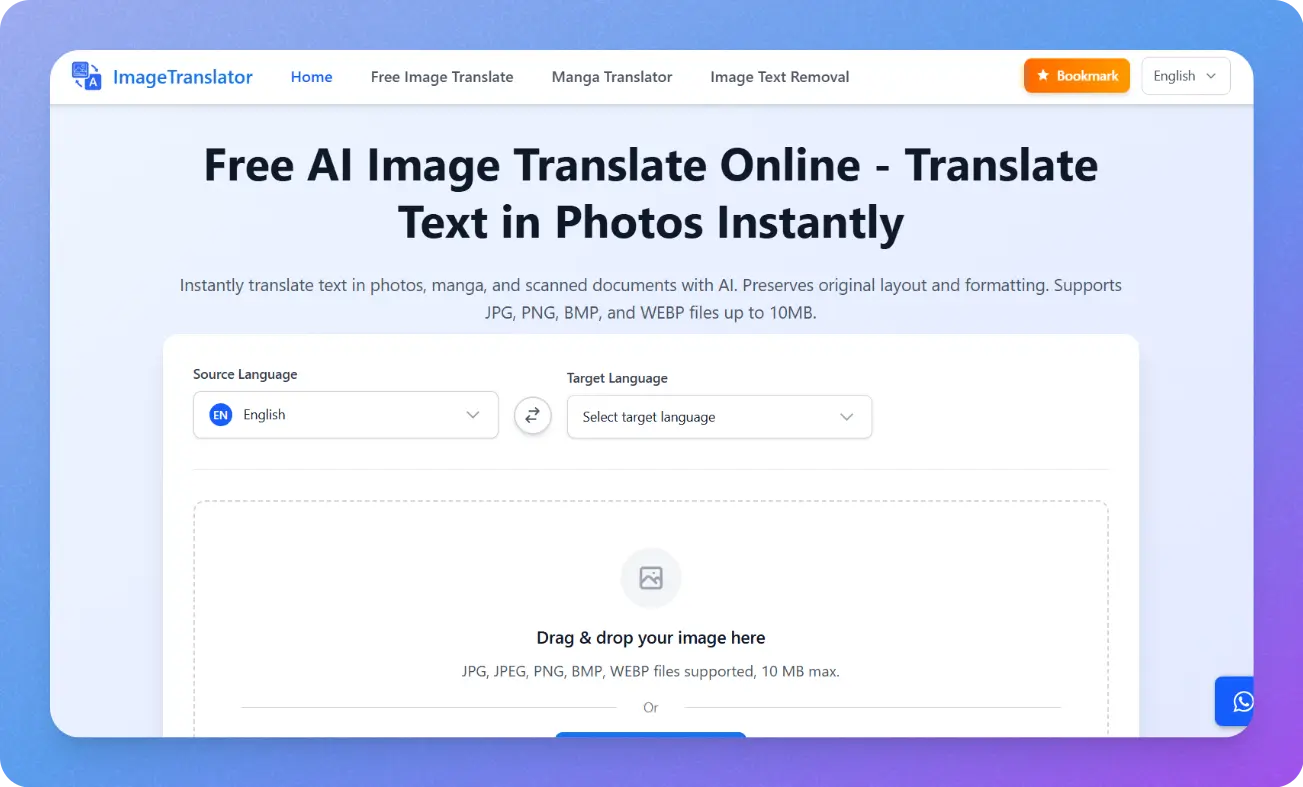Click the star icon on Bookmark

pos(1043,76)
